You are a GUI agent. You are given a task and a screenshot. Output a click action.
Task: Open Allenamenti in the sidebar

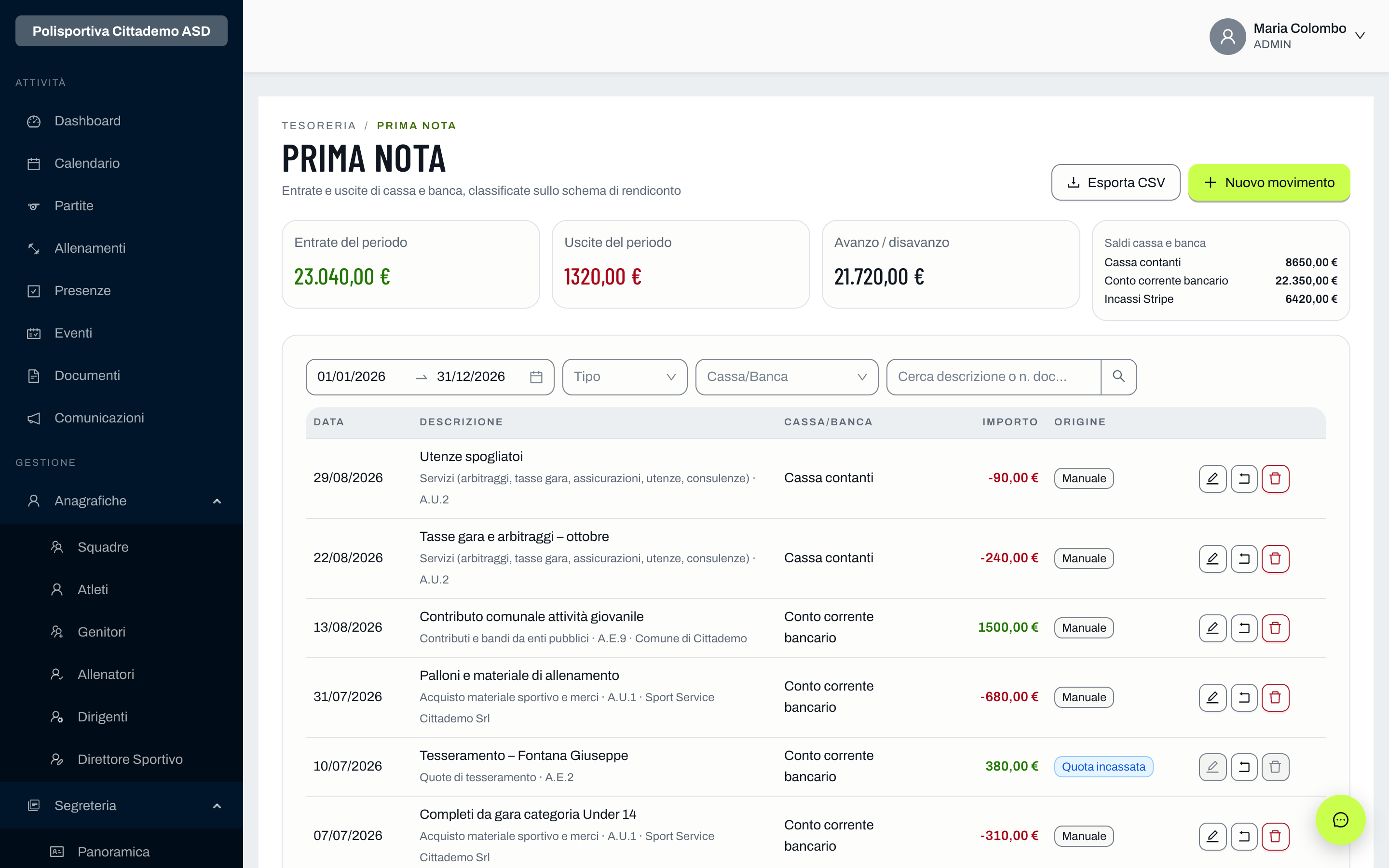(122, 248)
